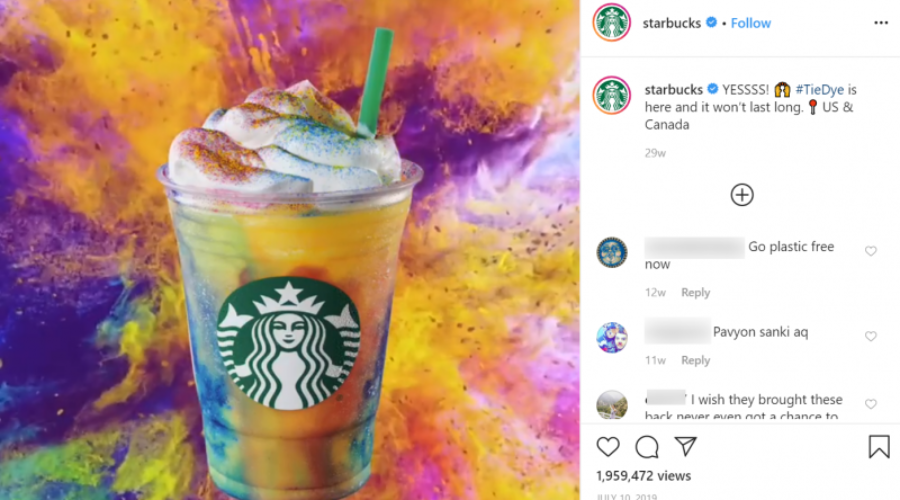Like the 'Go plastic free now' comment
The image size is (900, 500).
[871, 251]
